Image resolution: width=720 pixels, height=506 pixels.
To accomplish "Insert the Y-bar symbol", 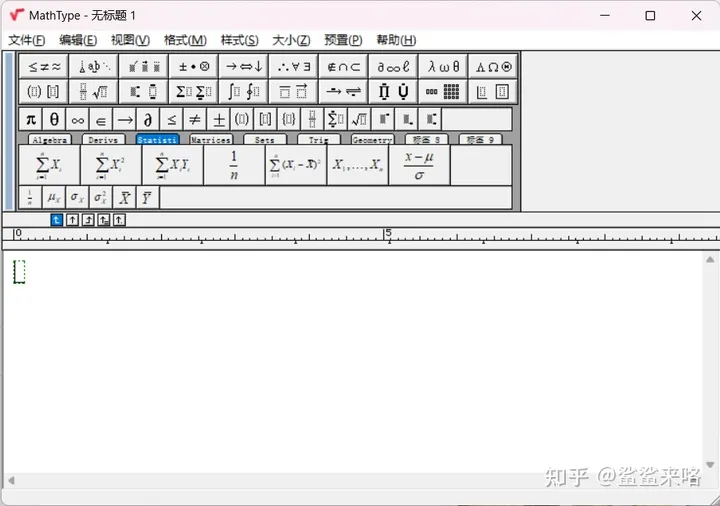I will point(147,198).
